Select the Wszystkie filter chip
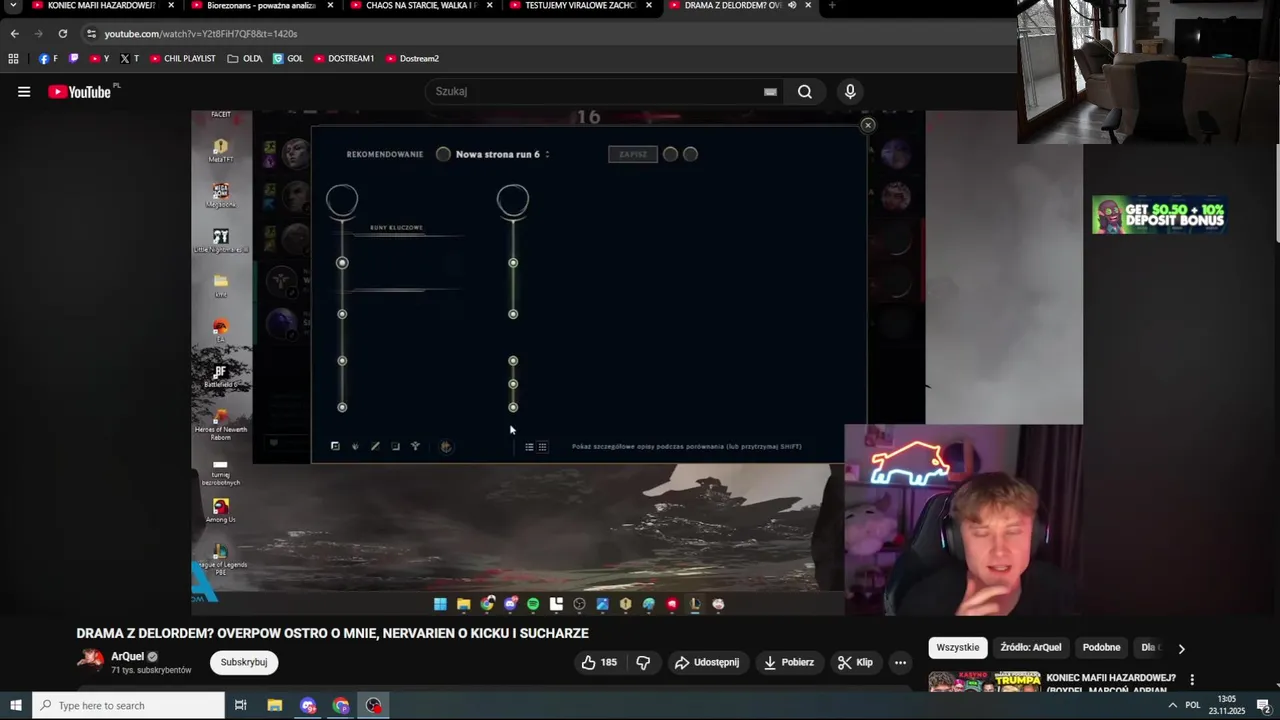The height and width of the screenshot is (720, 1280). pyautogui.click(x=958, y=647)
